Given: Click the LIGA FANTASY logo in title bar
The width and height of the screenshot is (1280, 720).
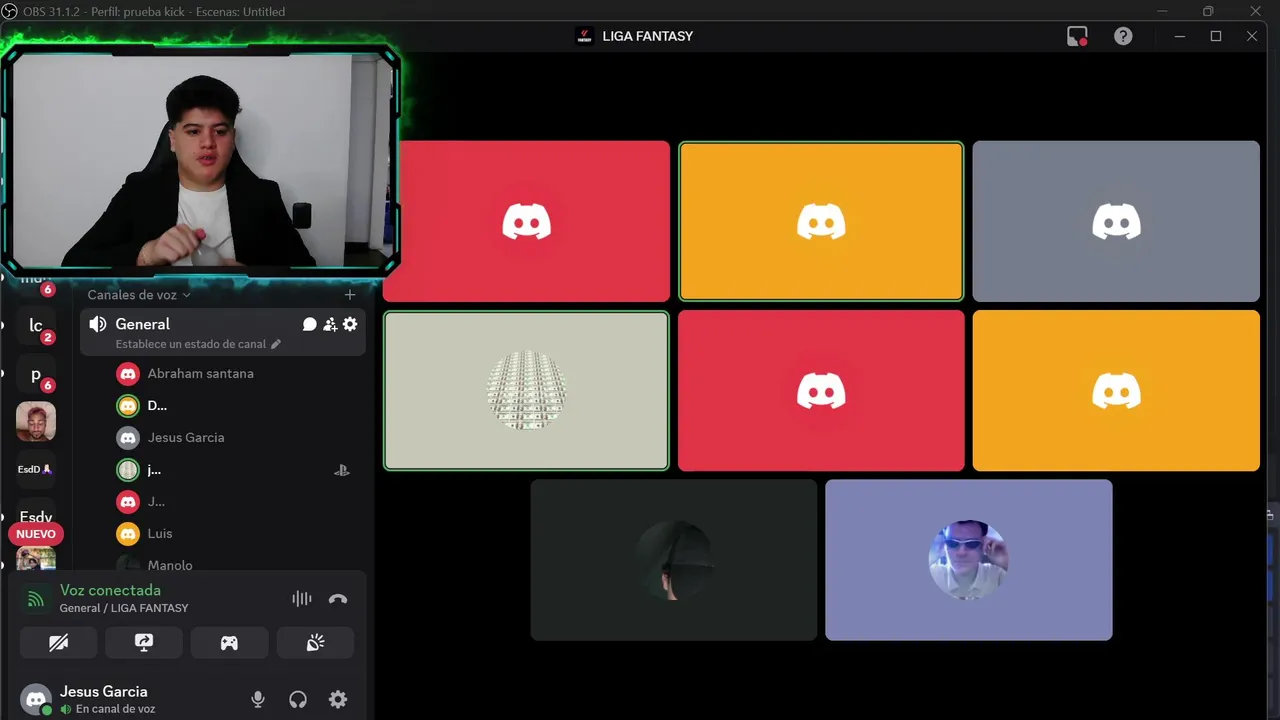Looking at the screenshot, I should point(585,36).
